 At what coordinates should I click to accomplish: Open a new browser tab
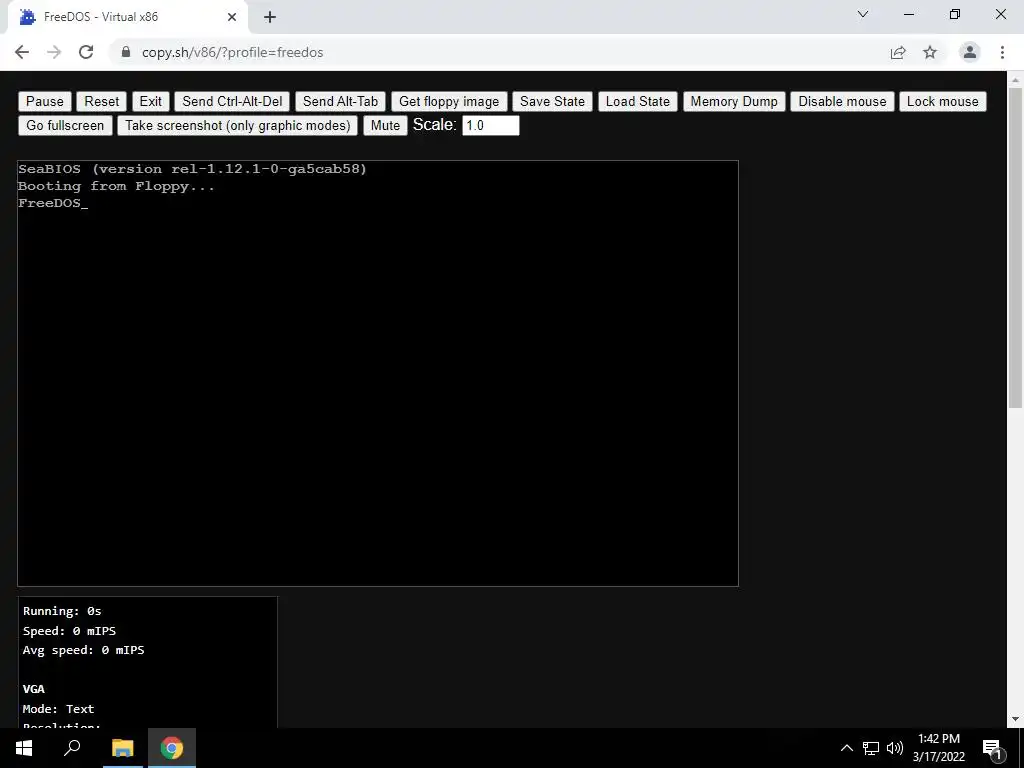[x=270, y=17]
